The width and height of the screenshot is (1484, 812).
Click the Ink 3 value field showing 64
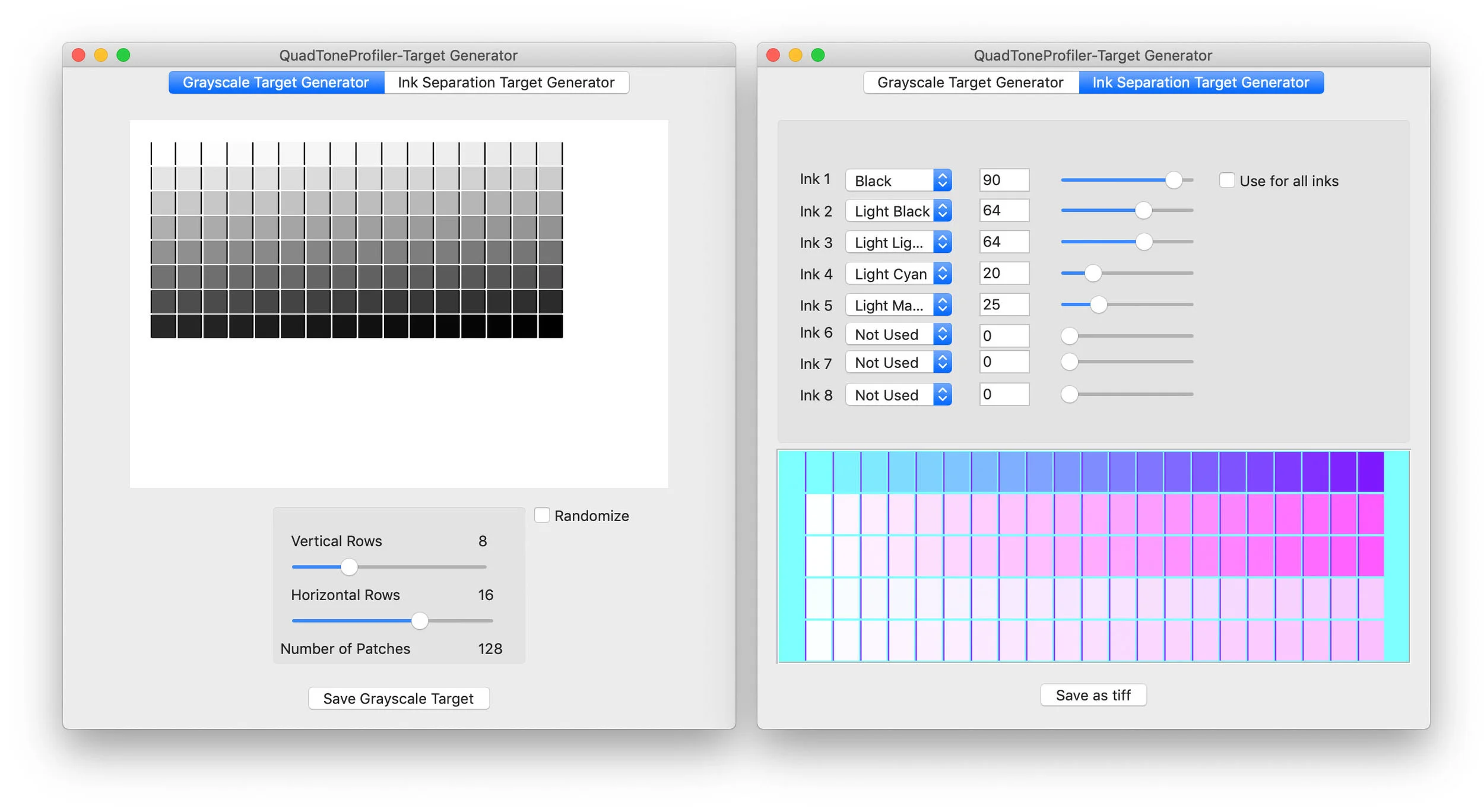click(x=1003, y=242)
